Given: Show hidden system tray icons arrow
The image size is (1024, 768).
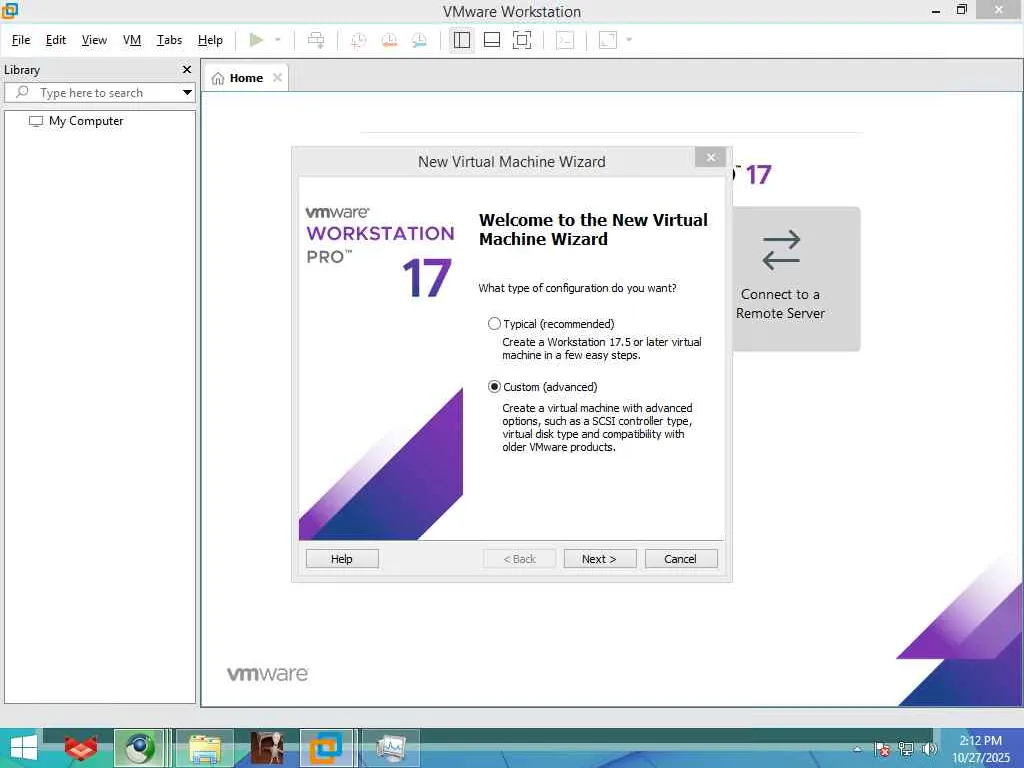Looking at the screenshot, I should [x=857, y=749].
